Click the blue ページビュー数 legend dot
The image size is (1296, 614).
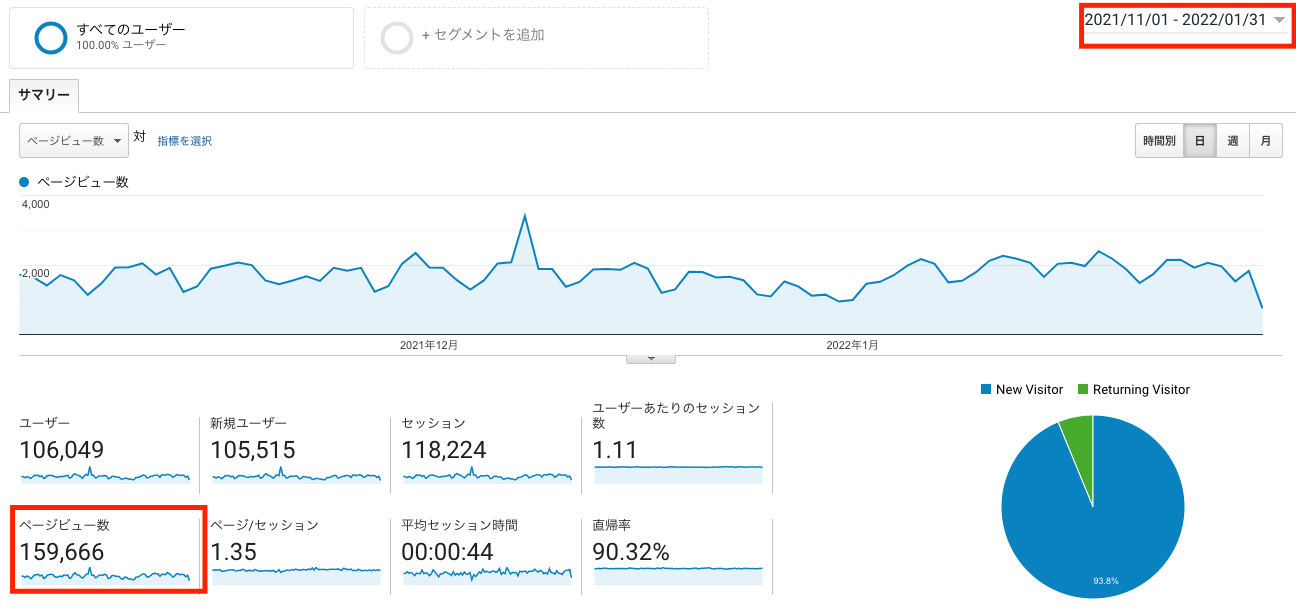click(25, 182)
